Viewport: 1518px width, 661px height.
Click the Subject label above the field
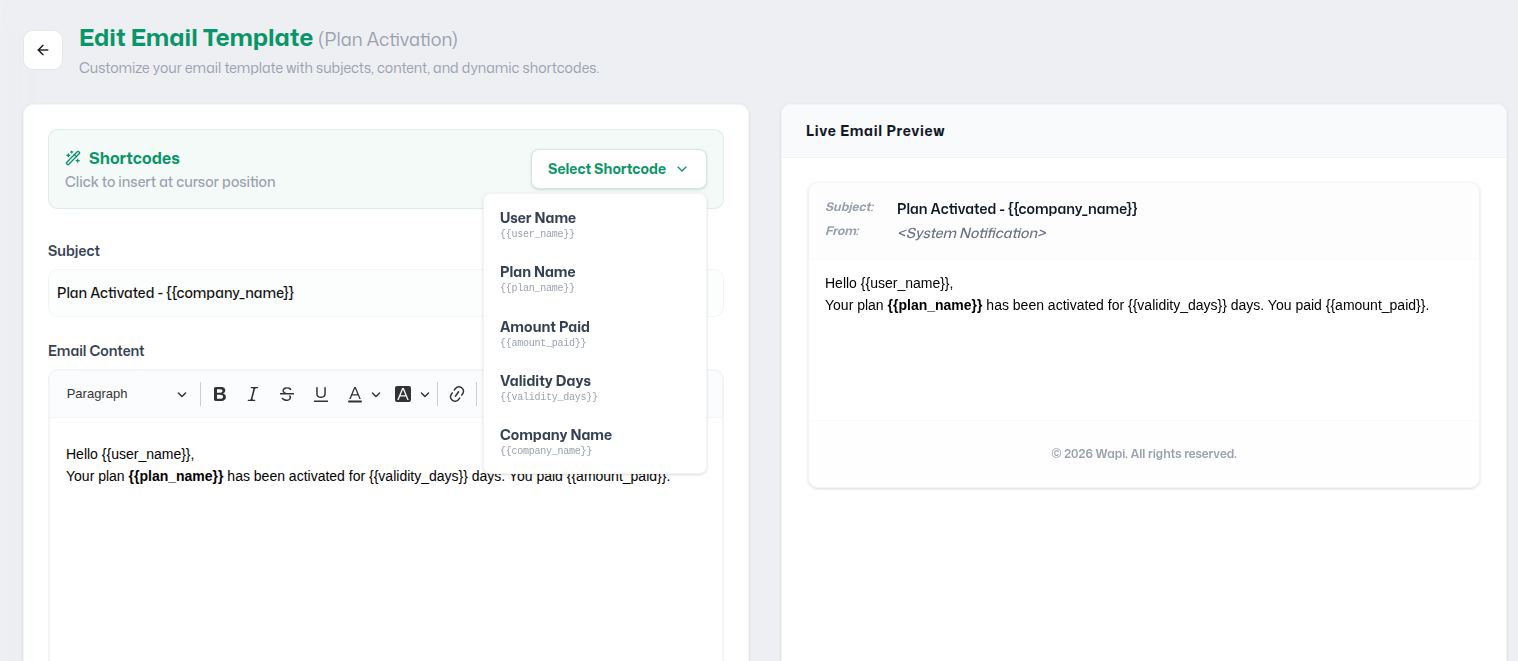click(74, 251)
